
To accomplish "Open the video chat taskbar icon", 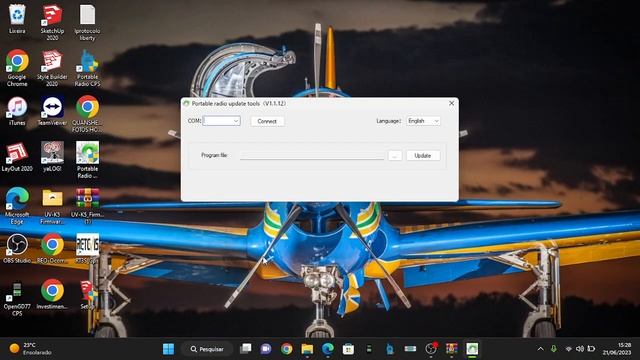I will point(266,349).
